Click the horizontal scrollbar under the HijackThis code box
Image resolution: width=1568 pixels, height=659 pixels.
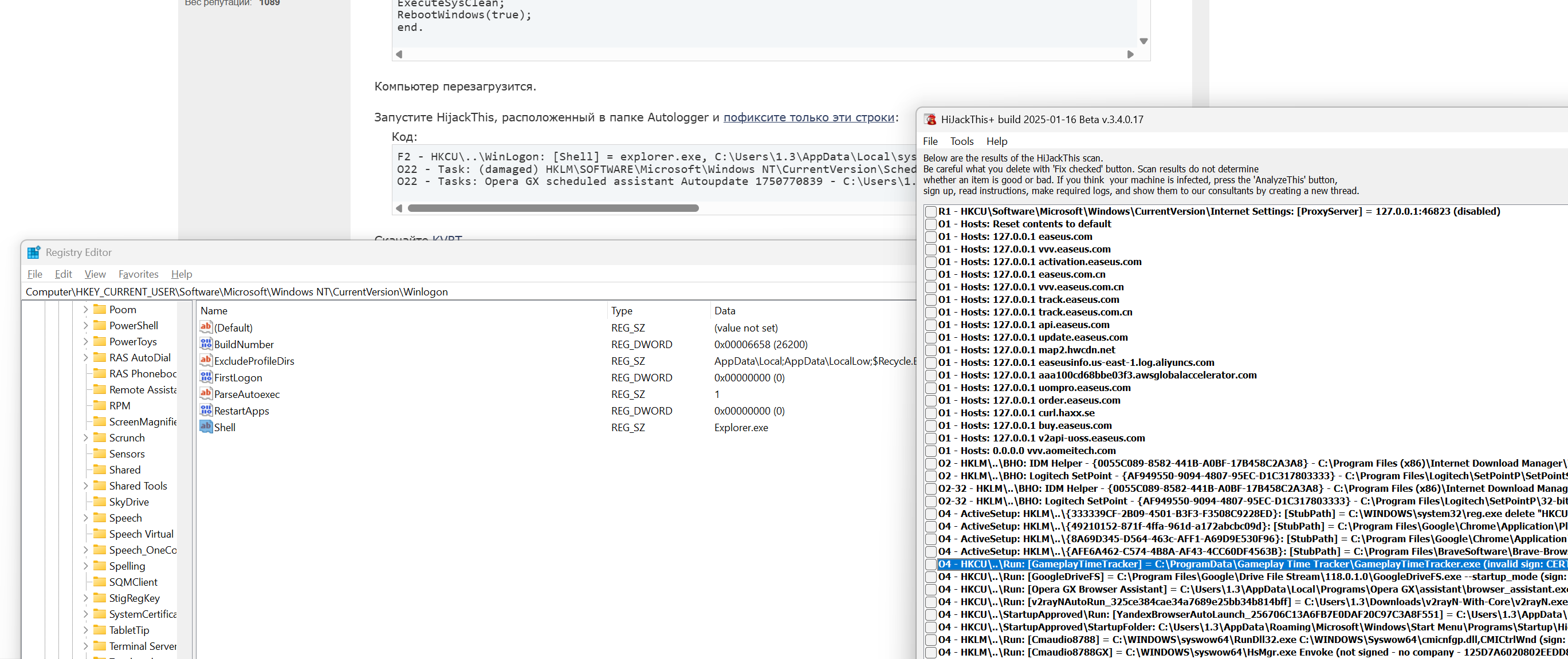(553, 208)
